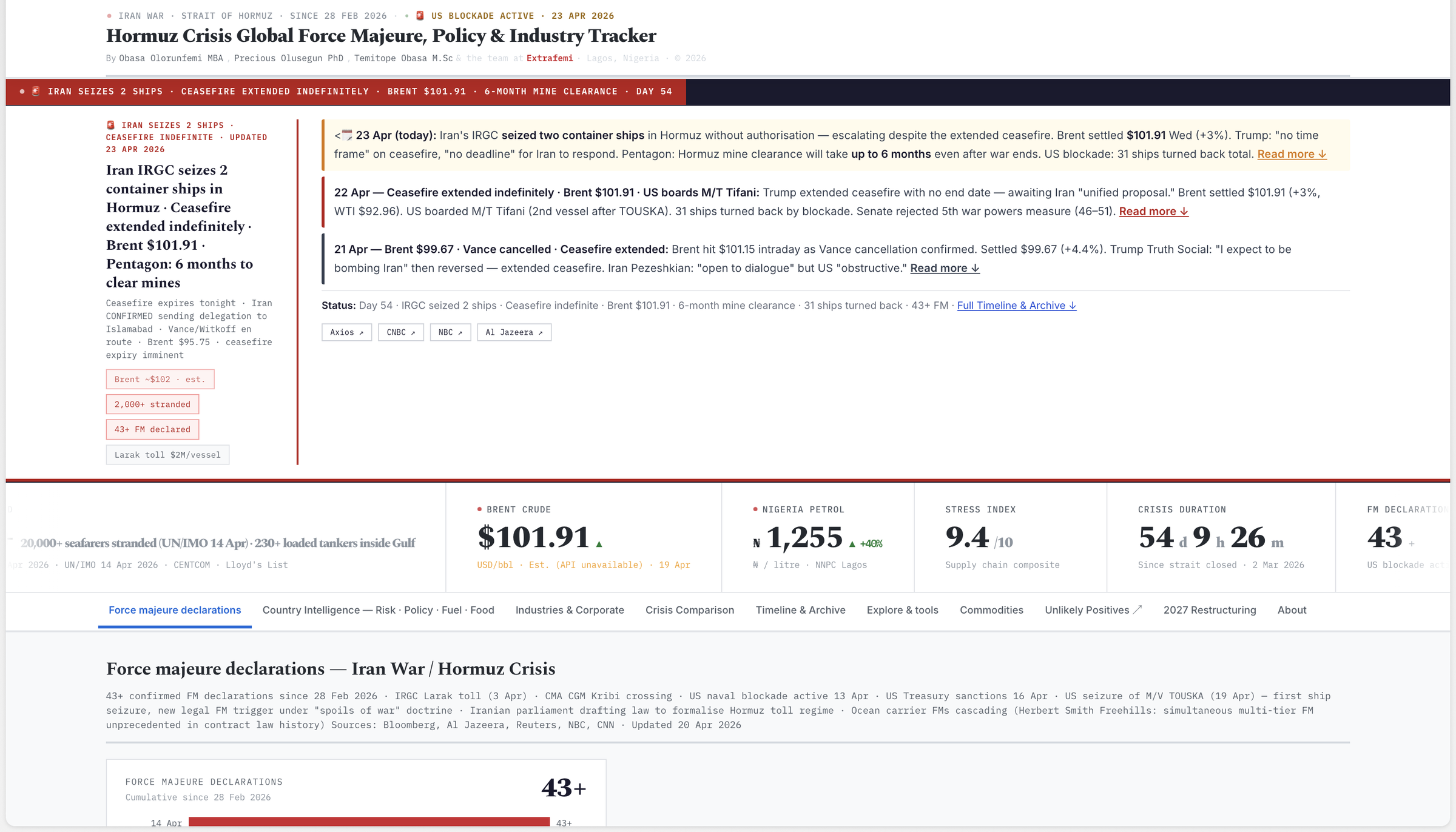Expand 22 Apr ceasefire entry Read more
1456x832 pixels.
point(1153,211)
